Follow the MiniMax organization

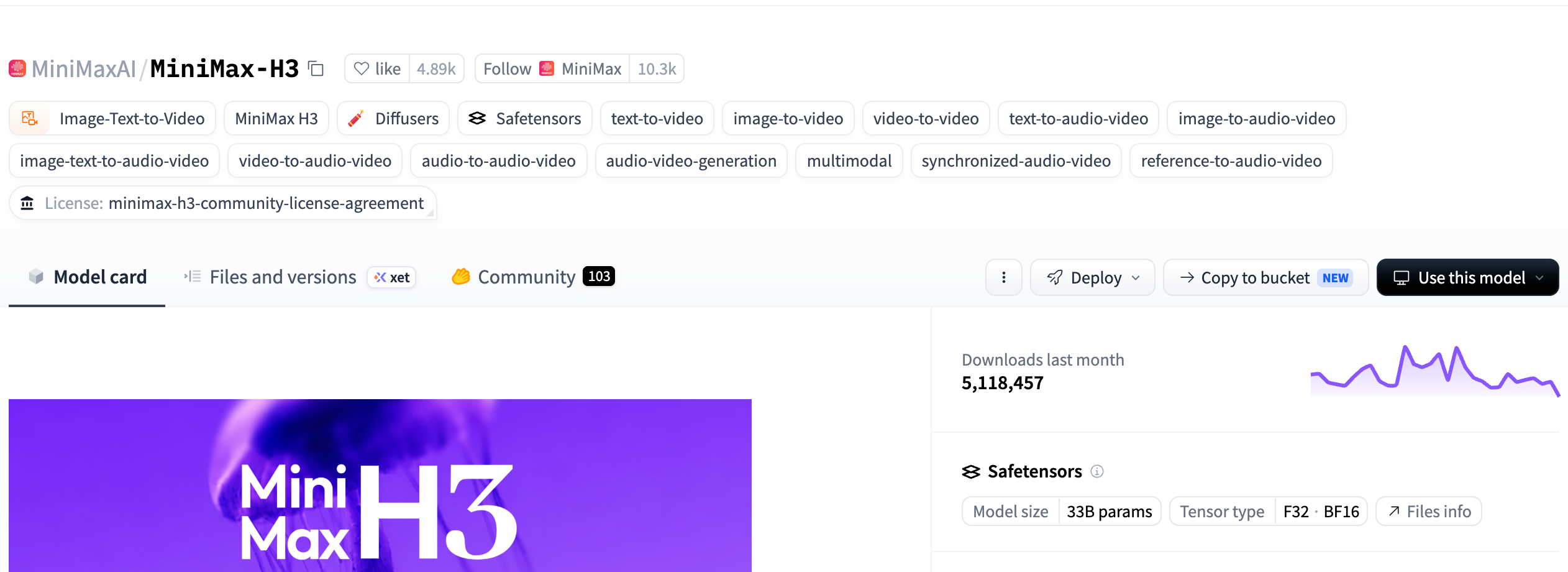click(x=552, y=68)
